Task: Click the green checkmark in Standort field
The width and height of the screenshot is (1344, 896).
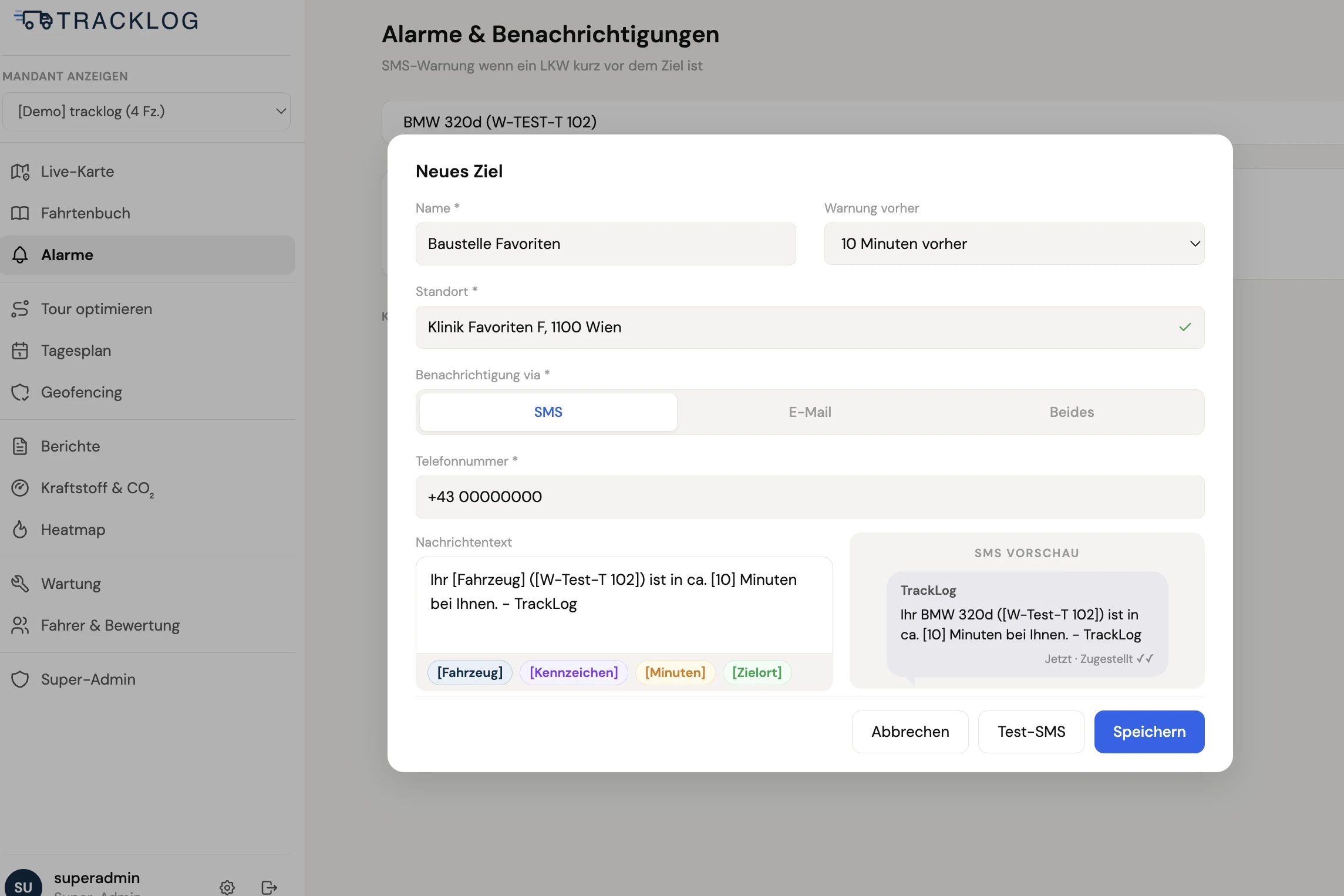Action: click(x=1185, y=327)
